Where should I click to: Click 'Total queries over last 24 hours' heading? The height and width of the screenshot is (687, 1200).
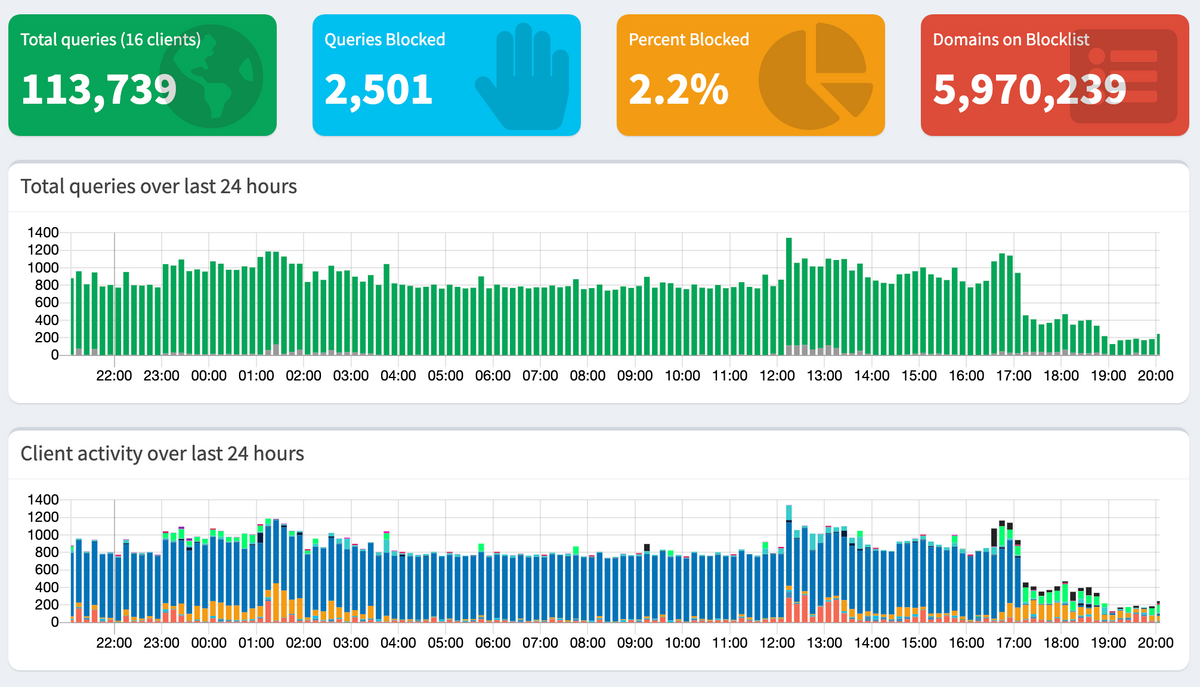159,186
